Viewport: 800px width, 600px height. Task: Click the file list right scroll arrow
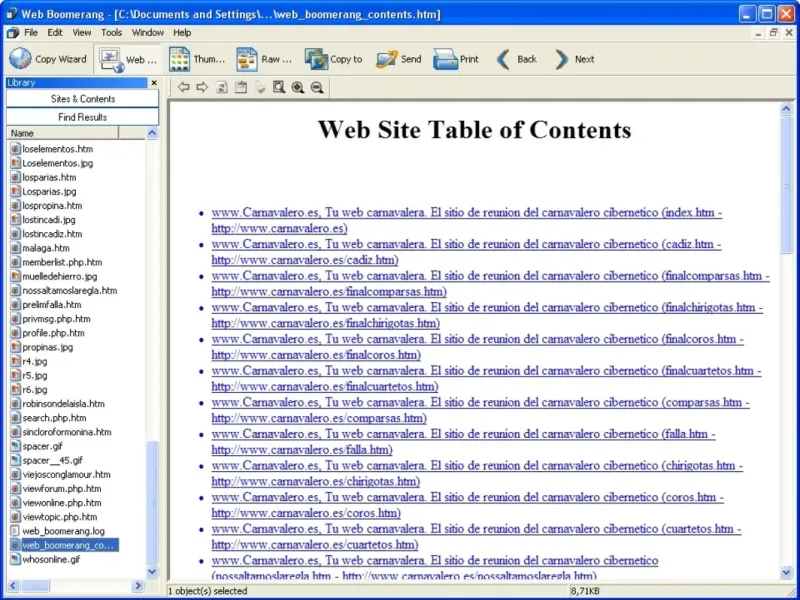pyautogui.click(x=138, y=586)
